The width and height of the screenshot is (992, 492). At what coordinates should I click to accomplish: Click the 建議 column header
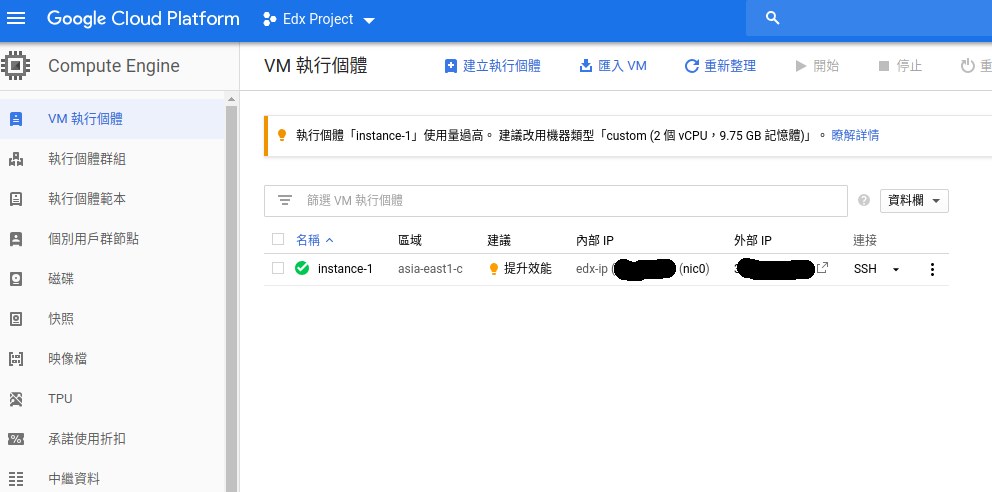499,240
